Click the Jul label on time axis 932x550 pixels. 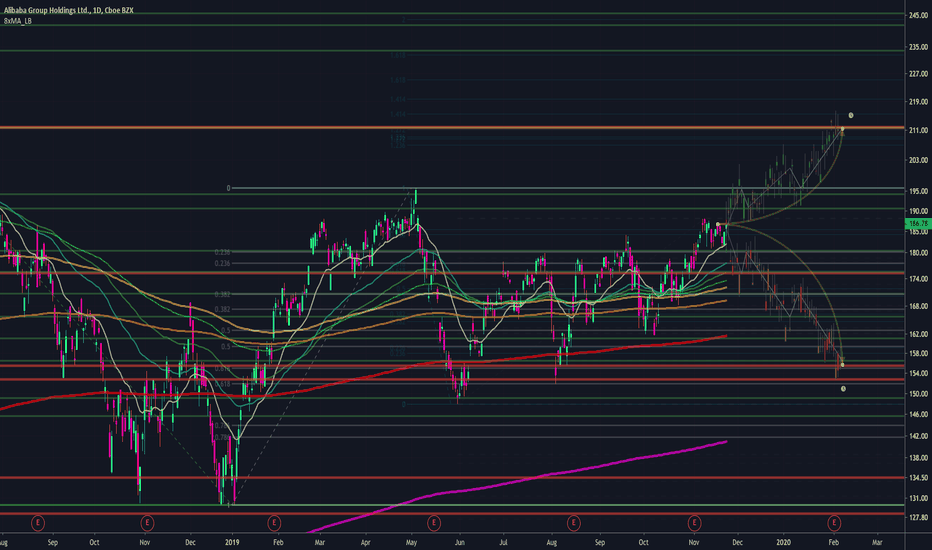(x=503, y=542)
